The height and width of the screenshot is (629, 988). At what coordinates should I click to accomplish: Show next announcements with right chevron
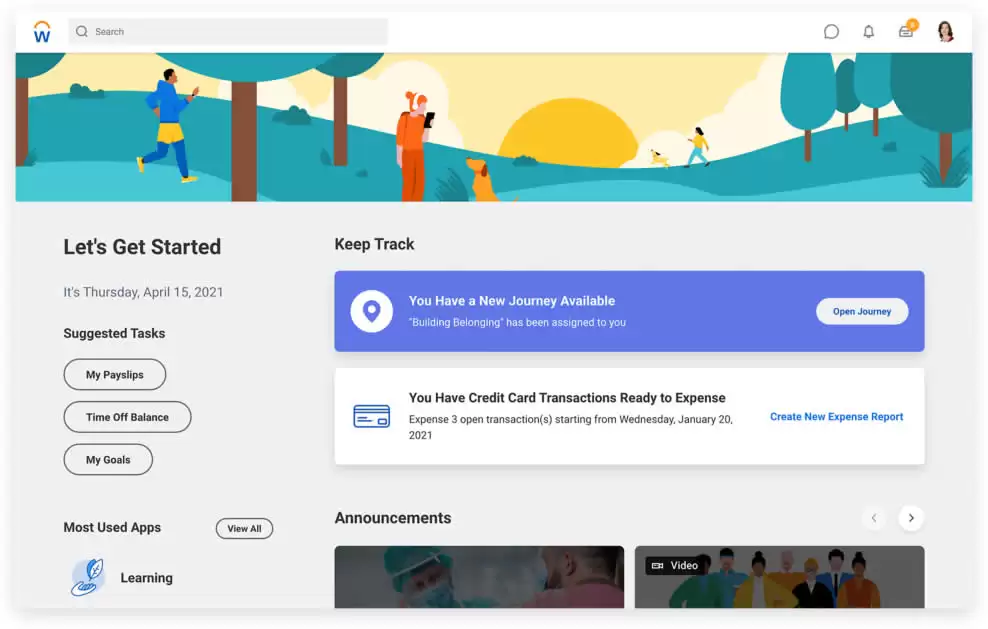[x=910, y=518]
